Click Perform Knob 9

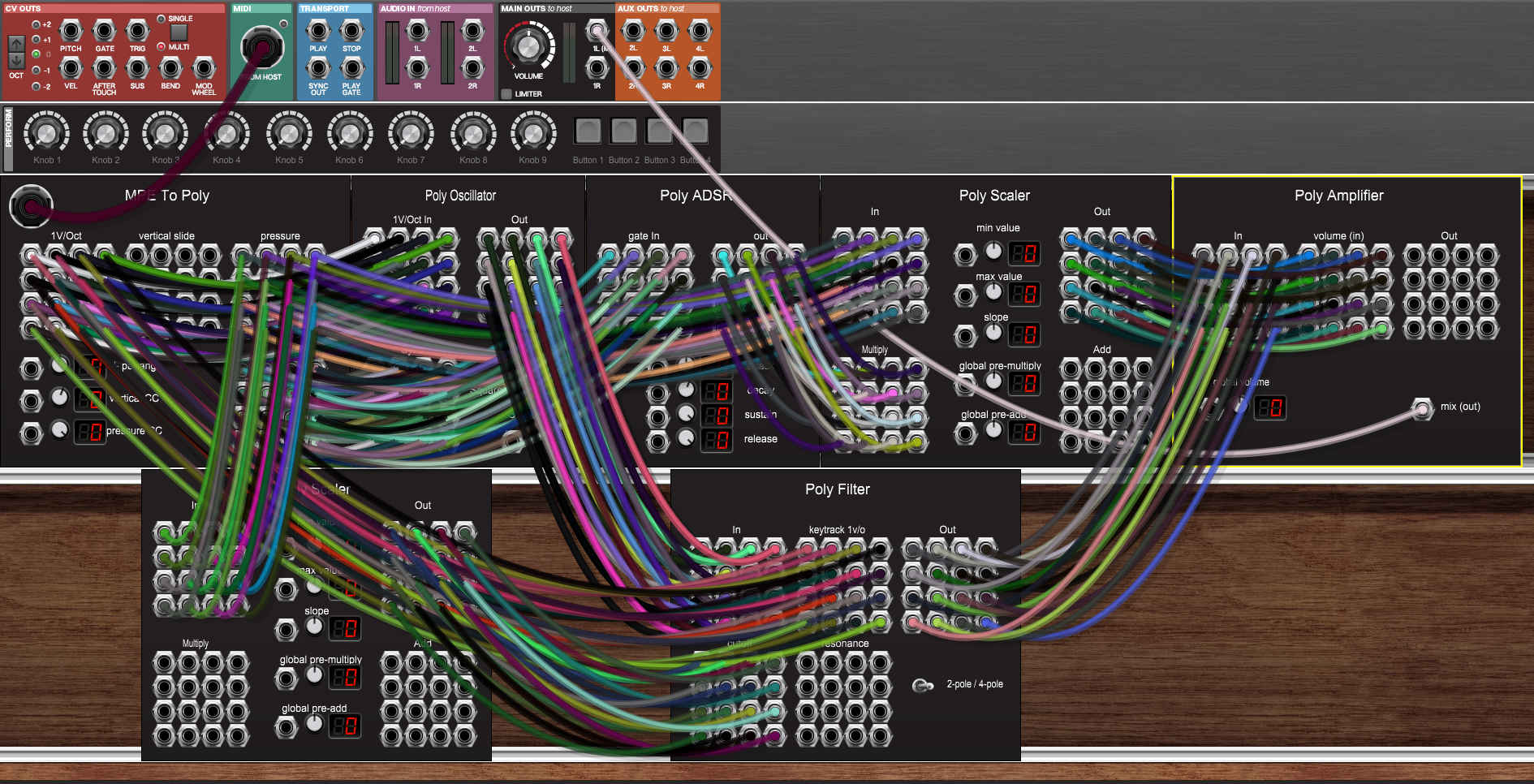[532, 132]
